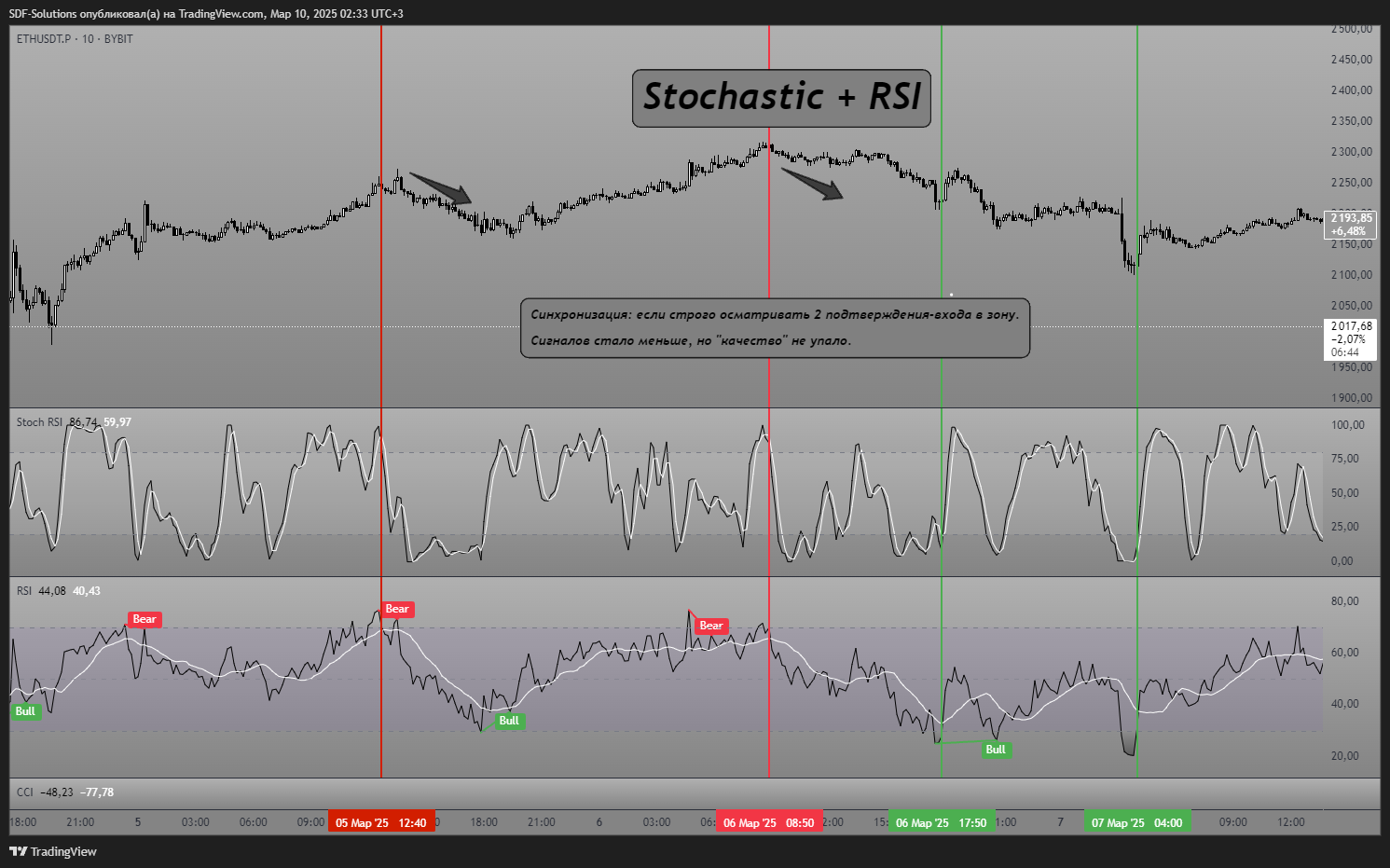Click the Bull label right of the 17:50 green line
This screenshot has width=1390, height=868.
point(996,750)
